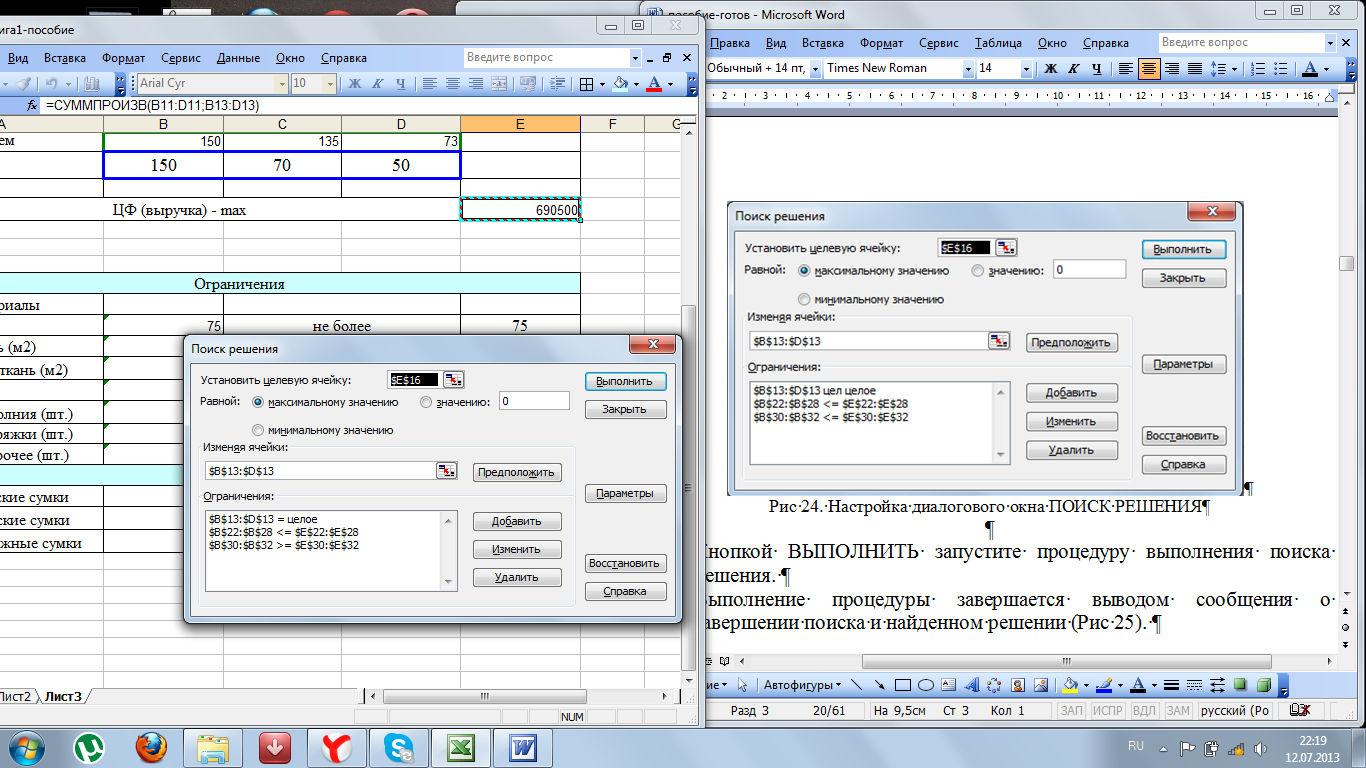
Task: Expand Excel font color arrow
Action: (x=669, y=84)
